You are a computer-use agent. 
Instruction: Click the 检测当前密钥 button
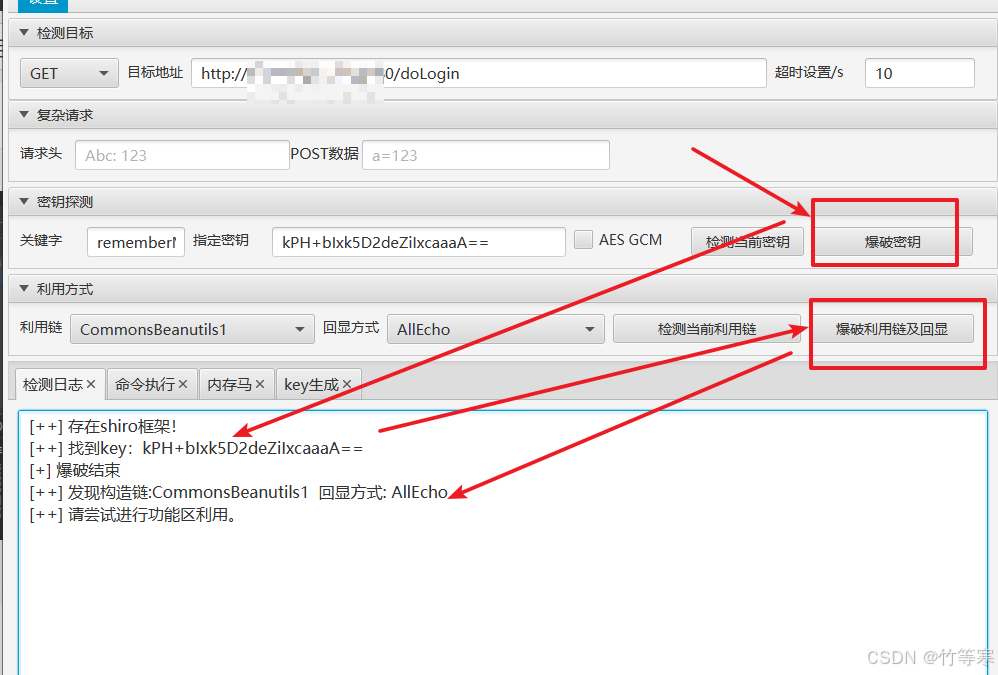pos(746,240)
